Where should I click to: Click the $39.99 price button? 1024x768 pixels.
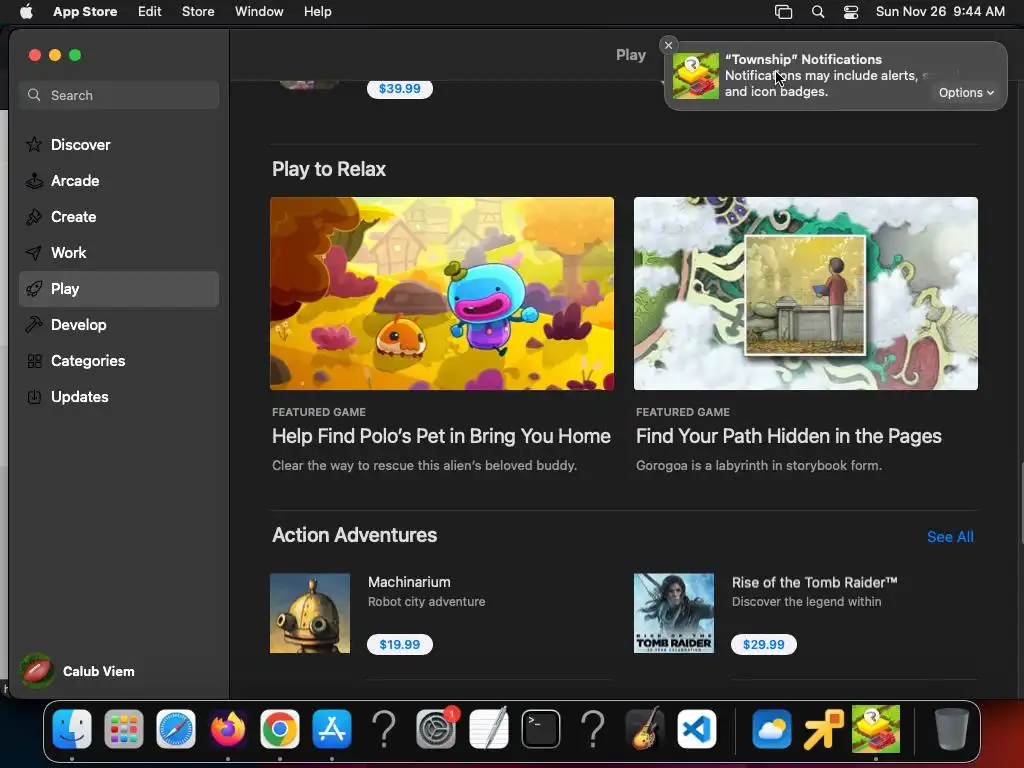pyautogui.click(x=400, y=89)
